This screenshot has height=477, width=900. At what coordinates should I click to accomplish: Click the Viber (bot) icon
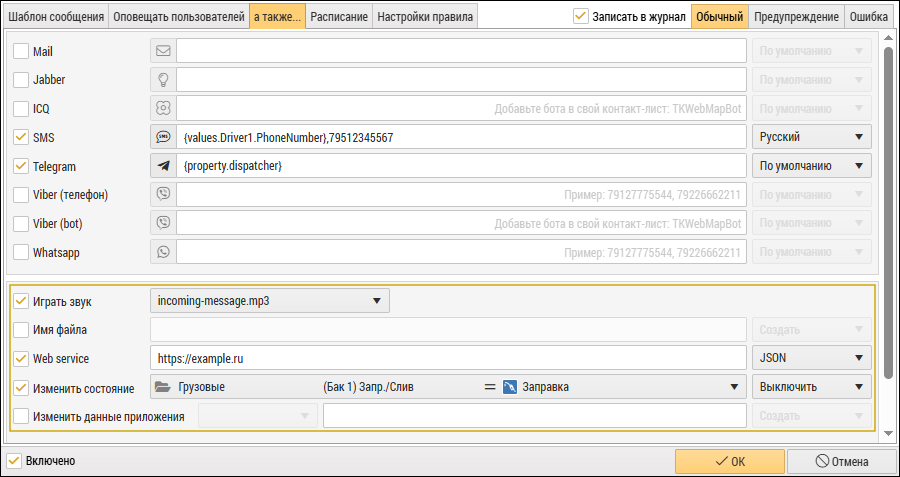click(x=163, y=224)
